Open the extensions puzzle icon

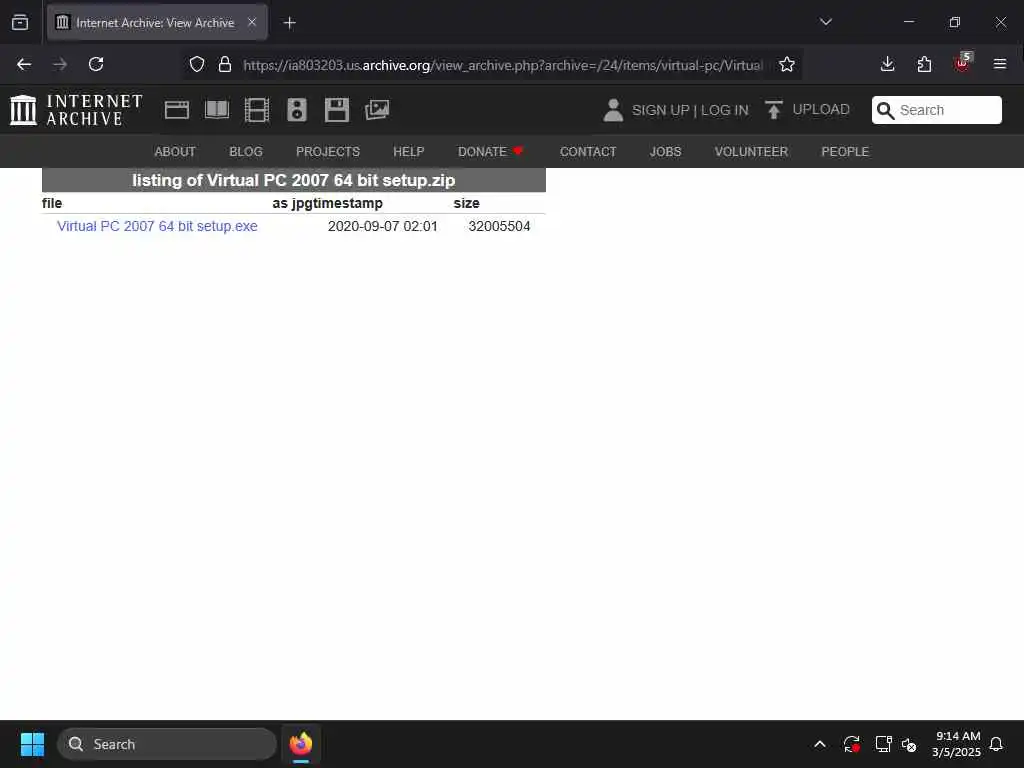924,64
